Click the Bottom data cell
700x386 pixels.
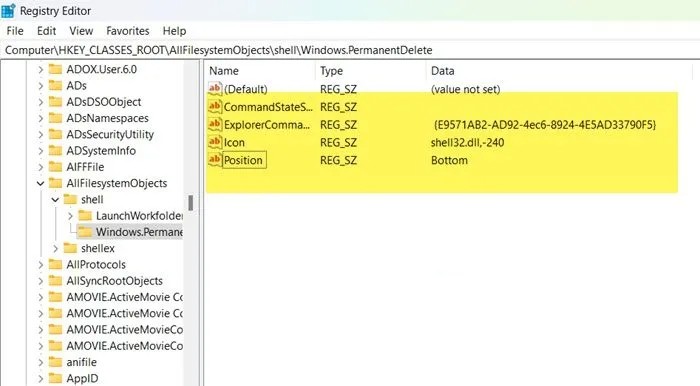click(x=449, y=161)
